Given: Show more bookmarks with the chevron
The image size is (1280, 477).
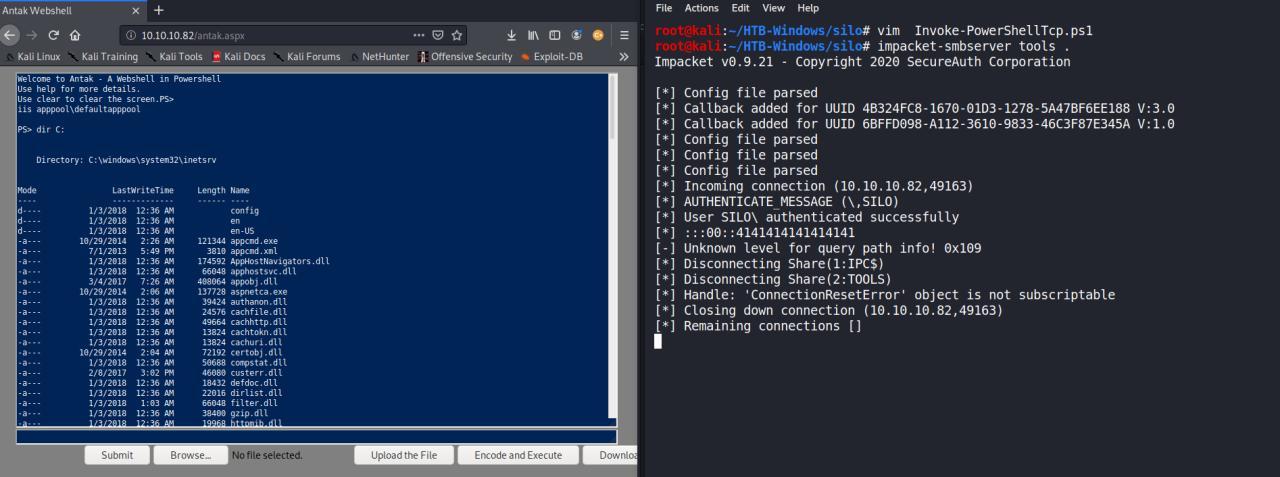Looking at the screenshot, I should click(x=624, y=57).
